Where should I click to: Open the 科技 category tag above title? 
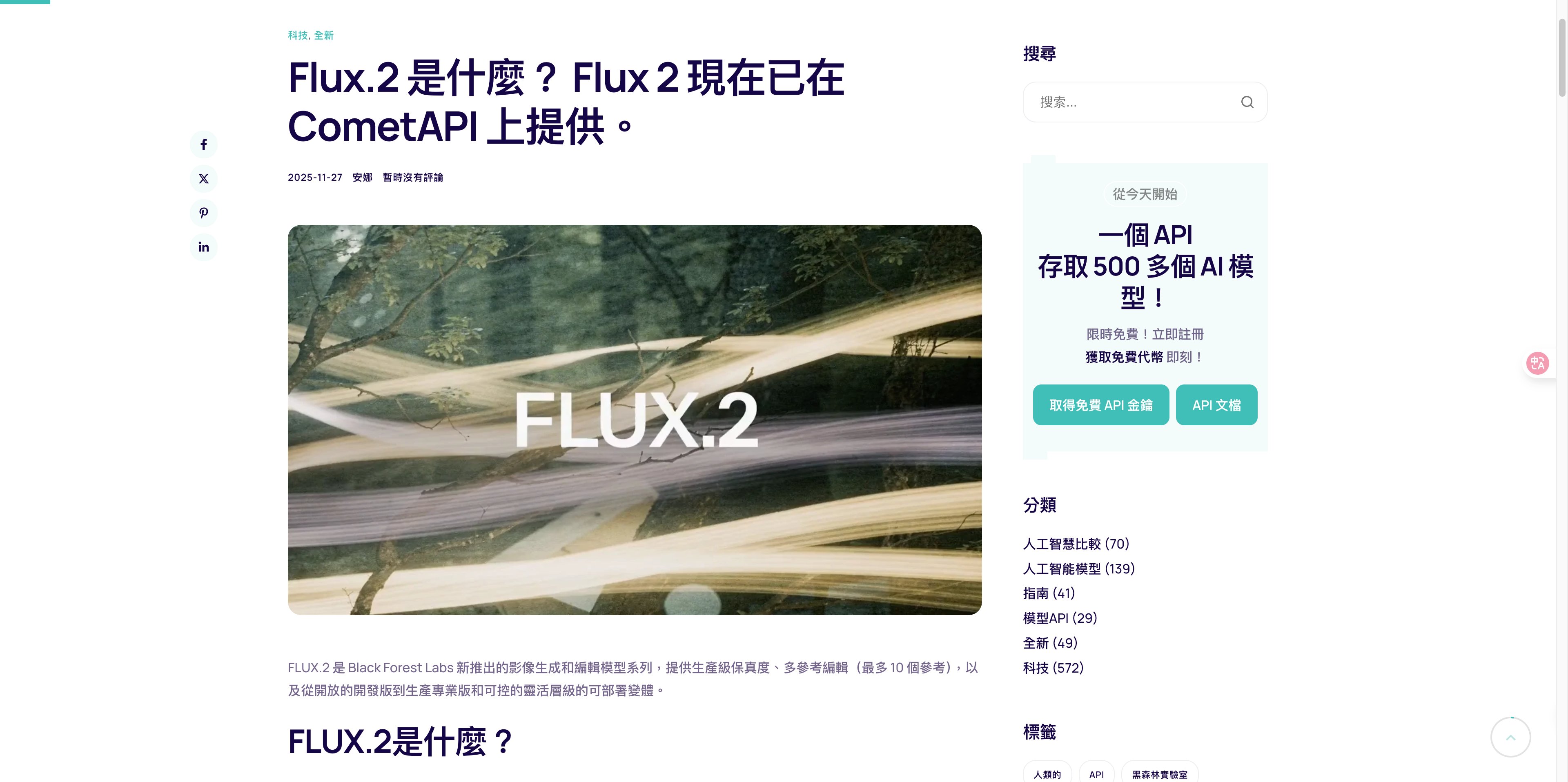click(x=298, y=35)
